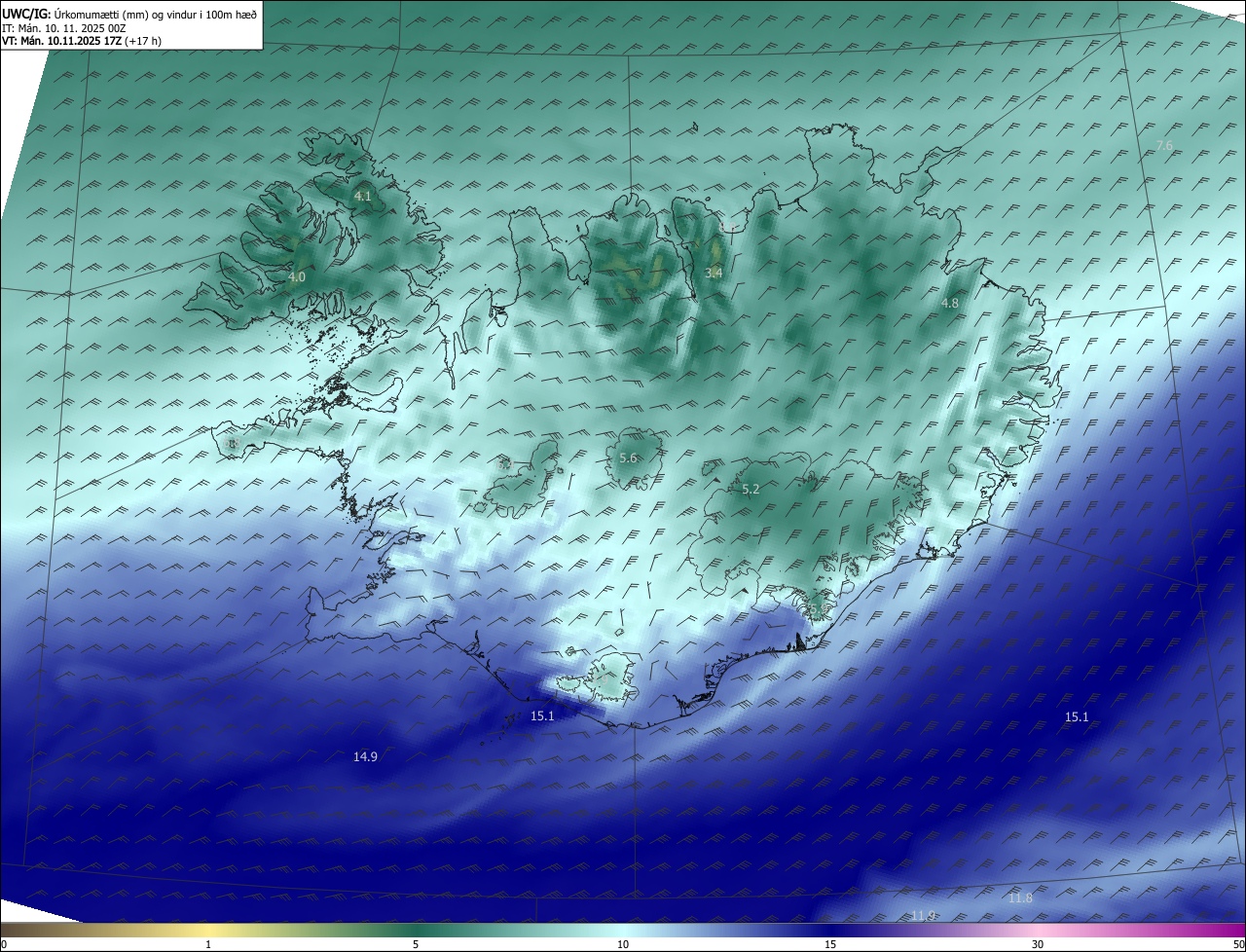Click the 15.1 value over the southeastern ocean

[1077, 716]
